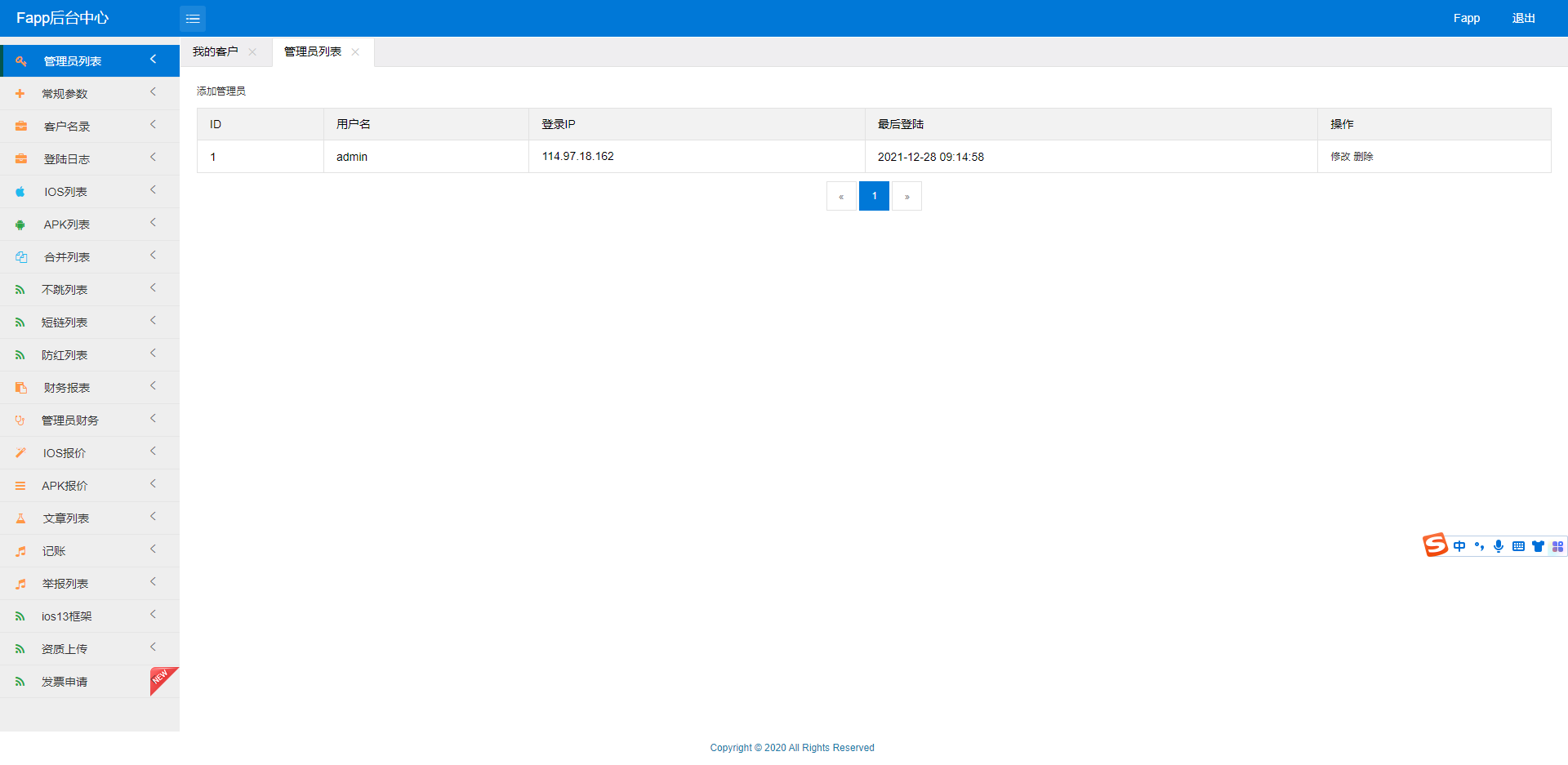Switch to the 我的客户 tab
Image resolution: width=1568 pixels, height=765 pixels.
[216, 52]
